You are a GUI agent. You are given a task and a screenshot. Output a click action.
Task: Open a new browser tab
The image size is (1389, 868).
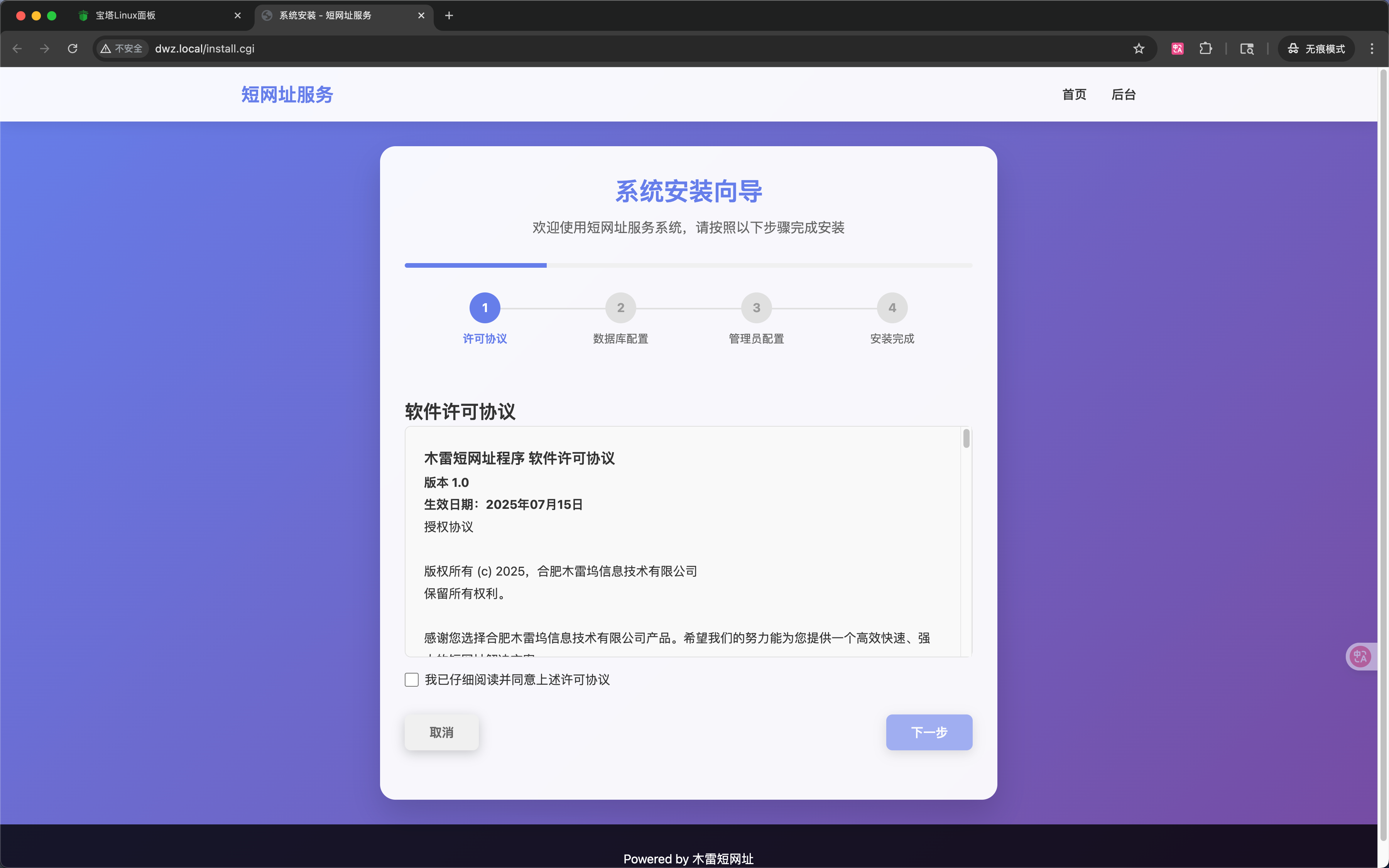pyautogui.click(x=449, y=15)
